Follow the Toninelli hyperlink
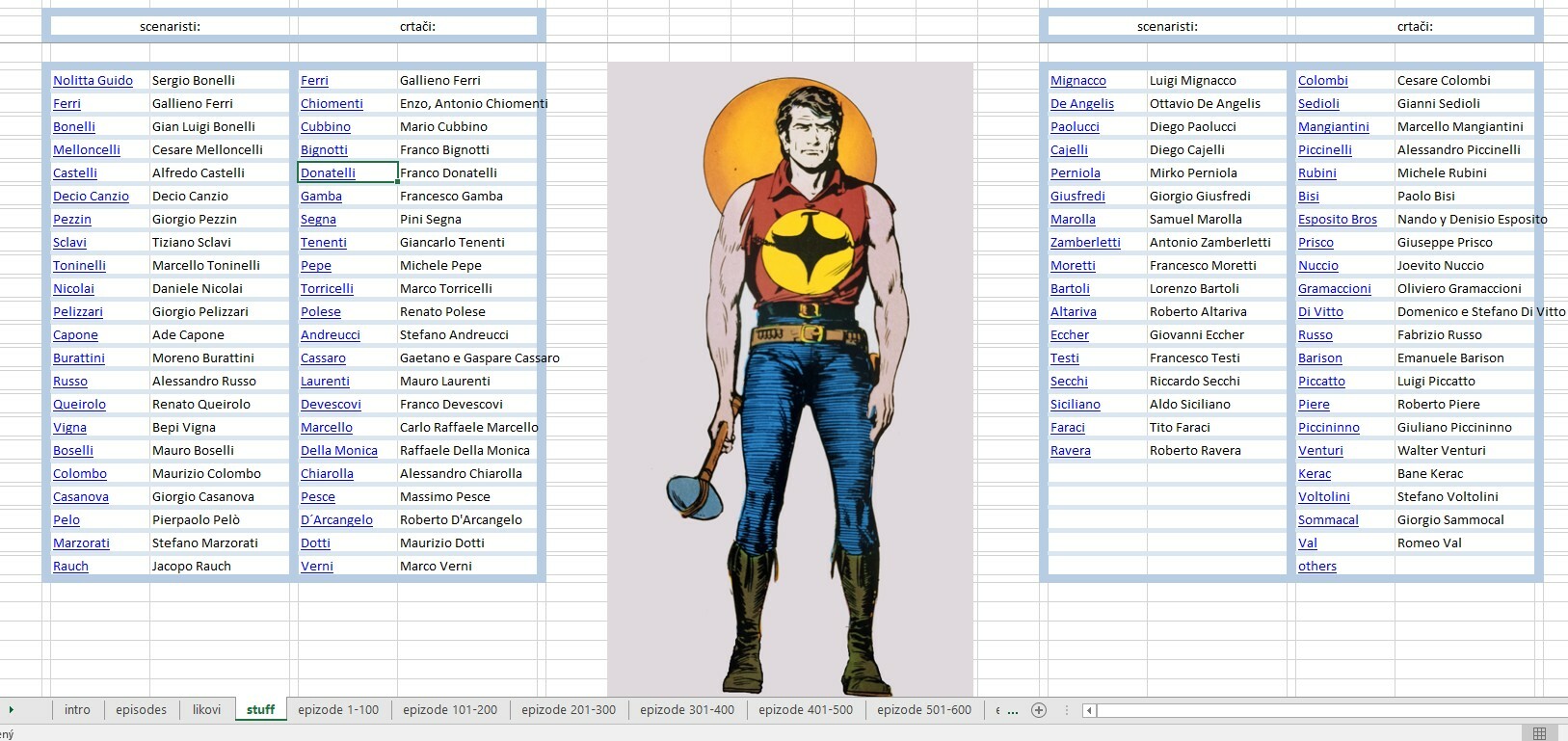The height and width of the screenshot is (741, 1568). click(x=79, y=266)
